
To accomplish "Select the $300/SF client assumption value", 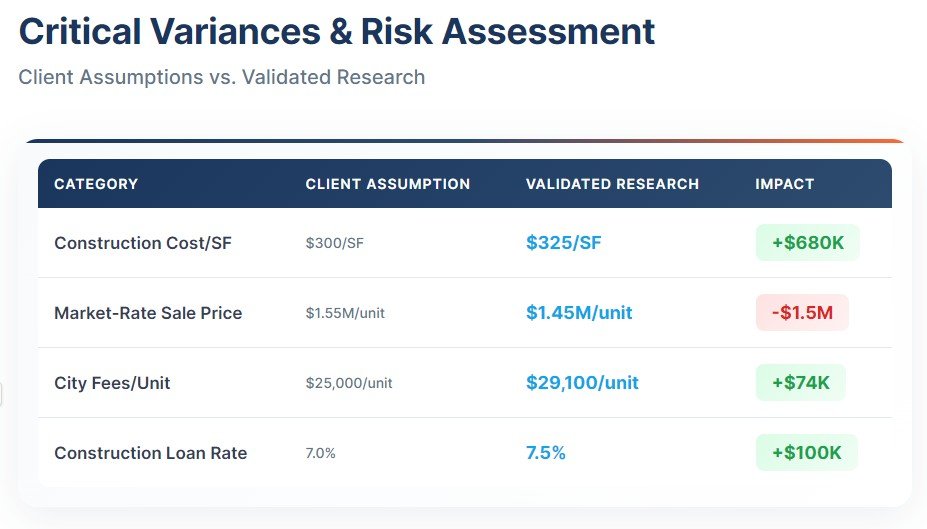I will click(335, 243).
